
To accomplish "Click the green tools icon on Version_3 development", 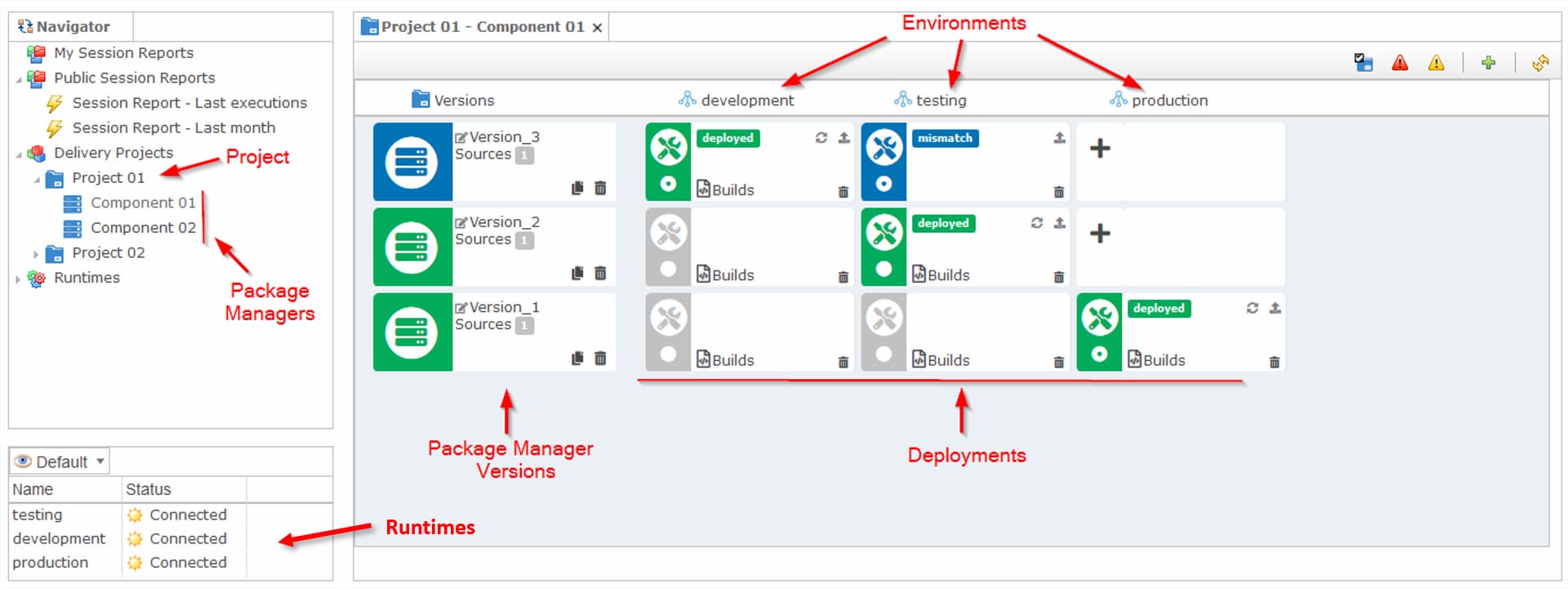I will [x=669, y=148].
